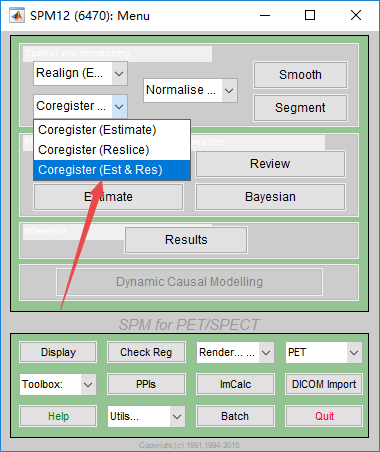Open the Realign (E... dropdown
Viewport: 380px width, 452px height.
click(80, 73)
